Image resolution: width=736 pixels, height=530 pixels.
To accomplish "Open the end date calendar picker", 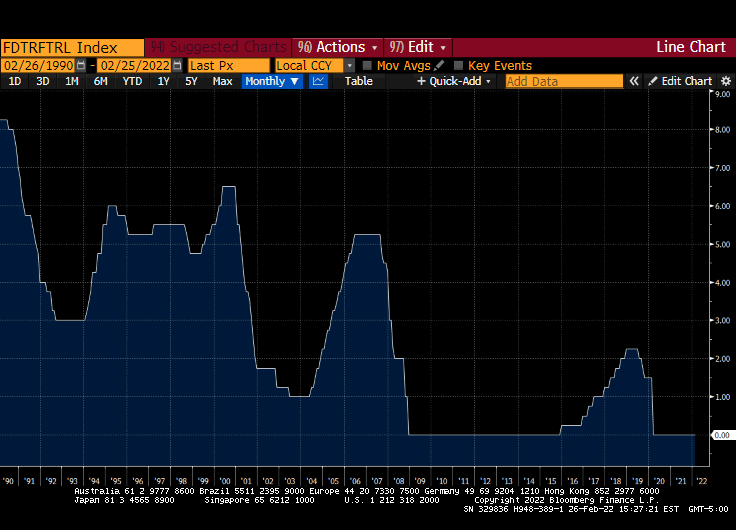I will pyautogui.click(x=179, y=65).
